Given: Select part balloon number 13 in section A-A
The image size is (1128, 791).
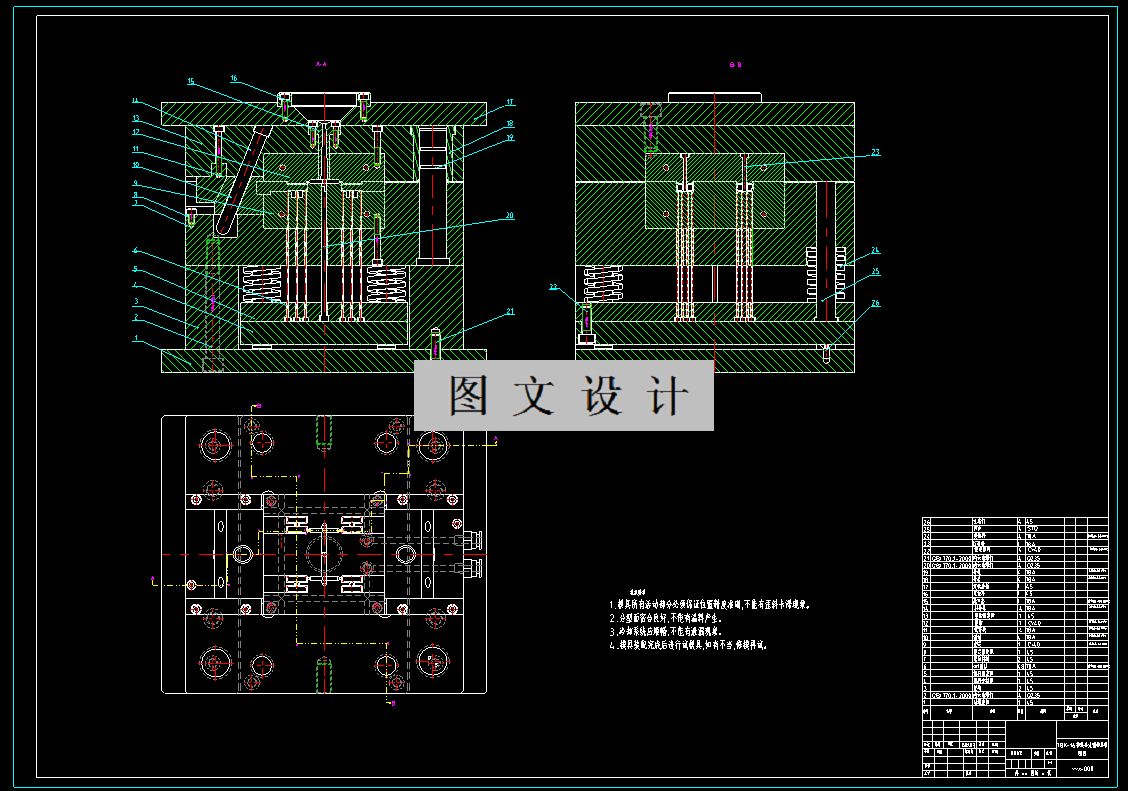Looking at the screenshot, I should click(135, 118).
